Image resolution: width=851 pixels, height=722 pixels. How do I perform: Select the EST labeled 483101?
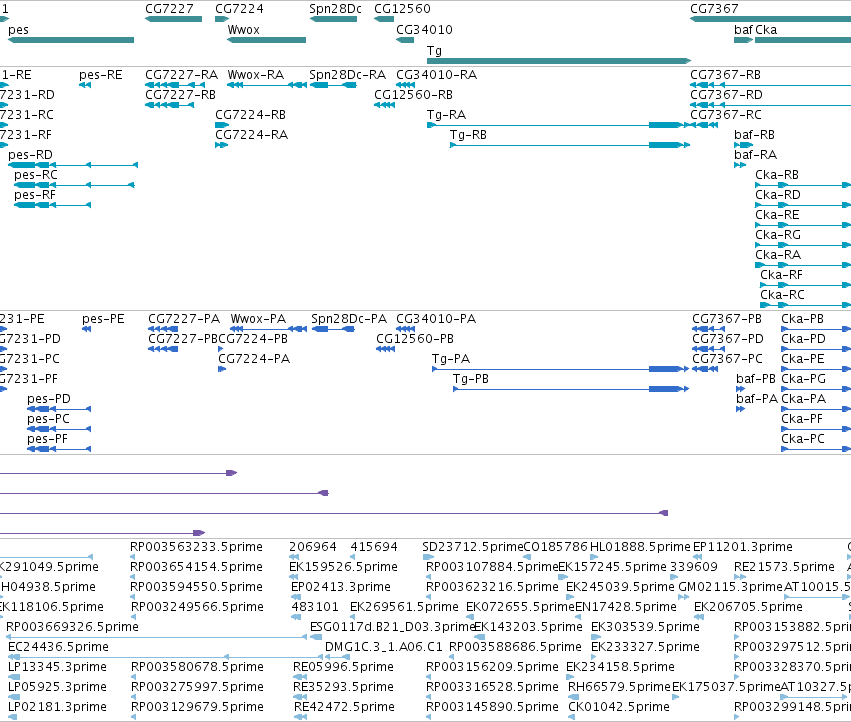296,617
